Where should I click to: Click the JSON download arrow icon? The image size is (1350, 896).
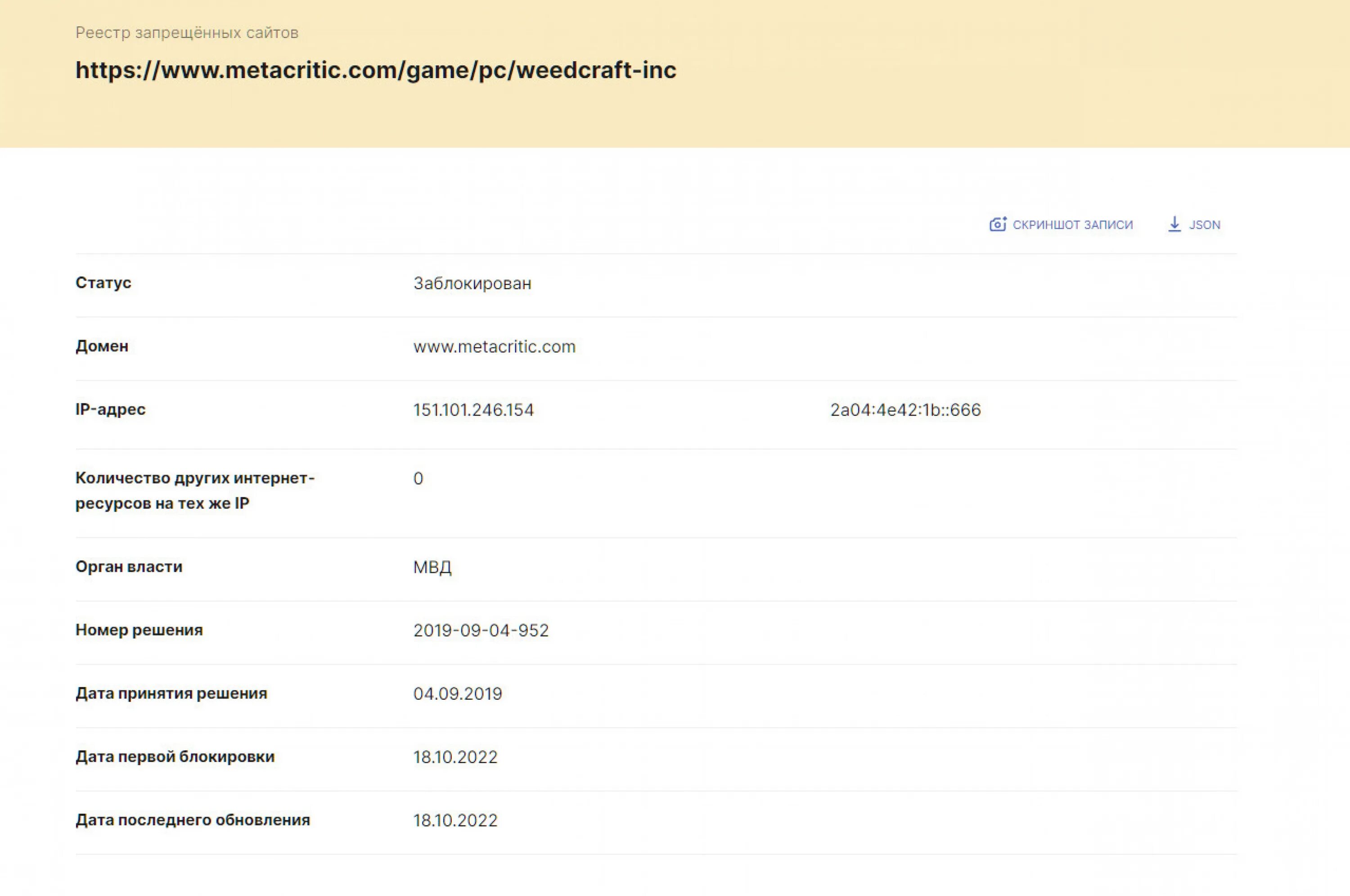(1174, 224)
